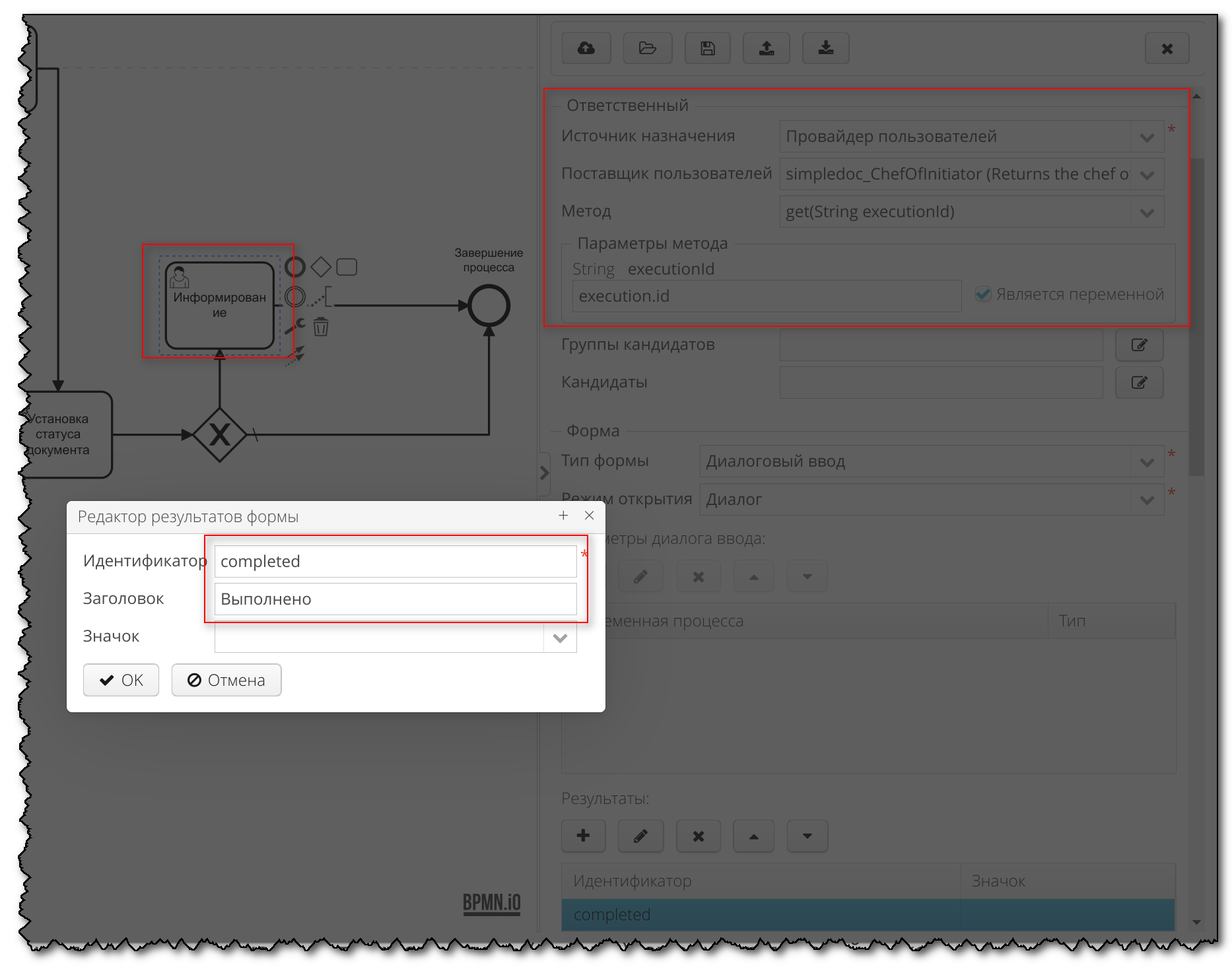Expand the 'Режим открытия' dropdown
This screenshot has height=969, width=1232.
point(1146,499)
